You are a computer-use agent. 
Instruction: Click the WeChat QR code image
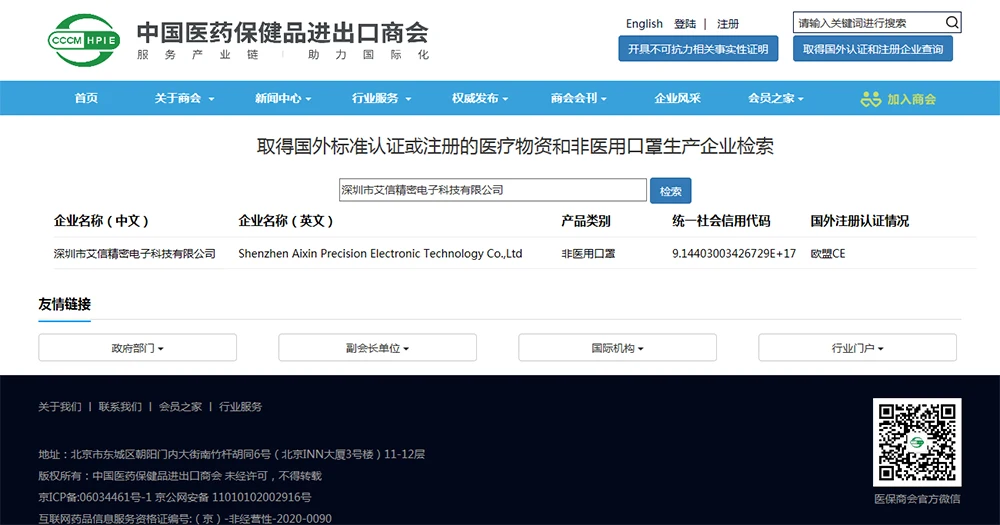click(x=916, y=442)
